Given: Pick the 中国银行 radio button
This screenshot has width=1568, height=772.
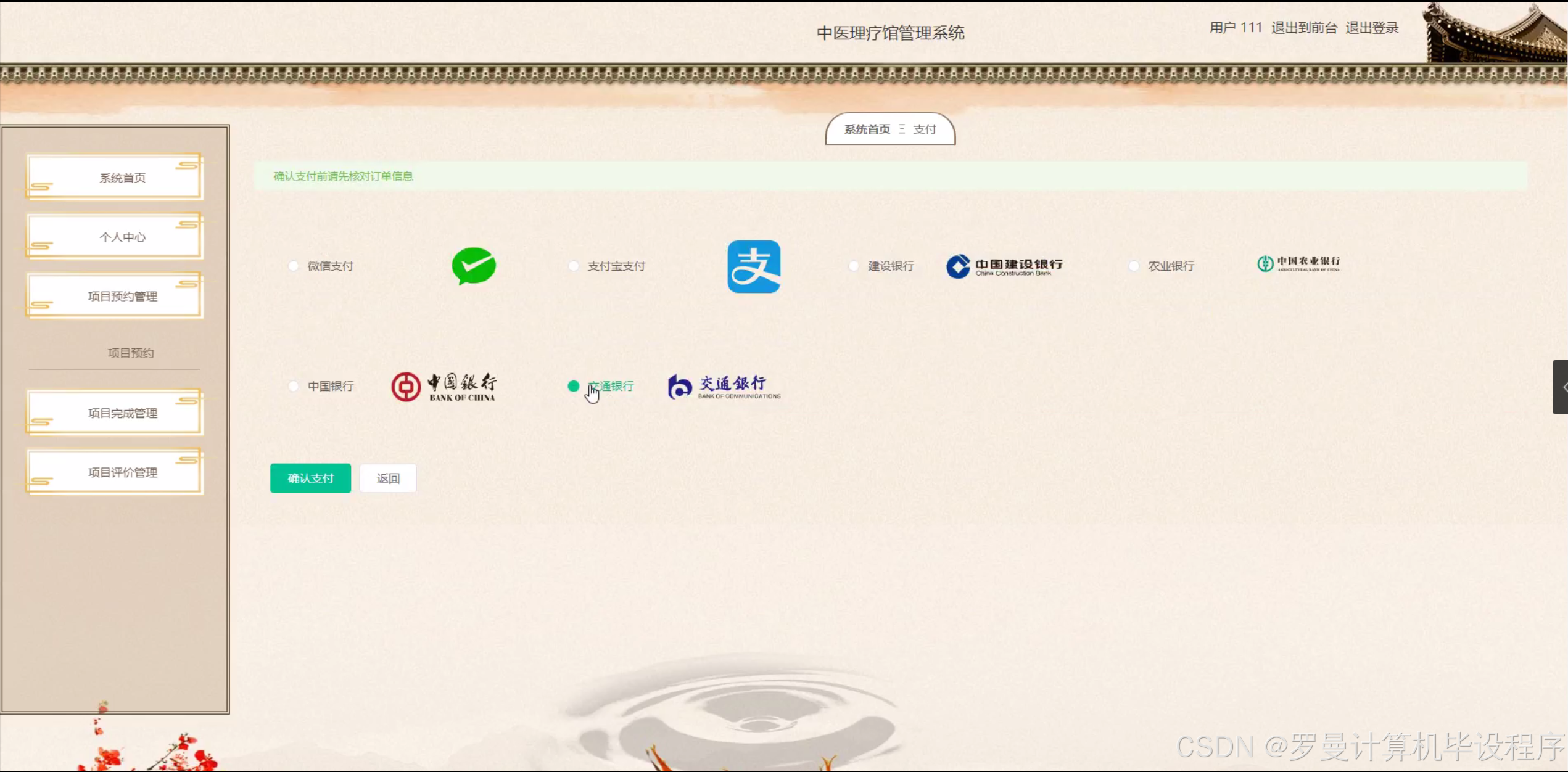Looking at the screenshot, I should click(294, 386).
